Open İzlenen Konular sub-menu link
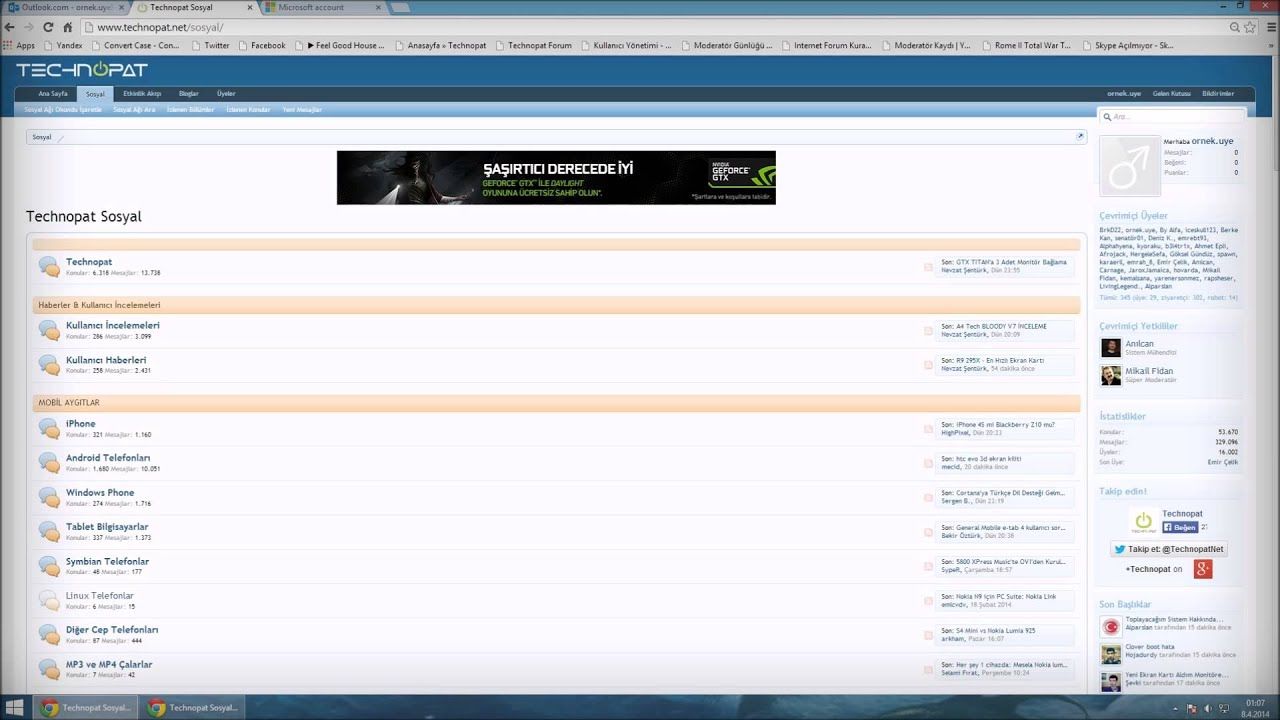1280x720 pixels. (x=248, y=110)
